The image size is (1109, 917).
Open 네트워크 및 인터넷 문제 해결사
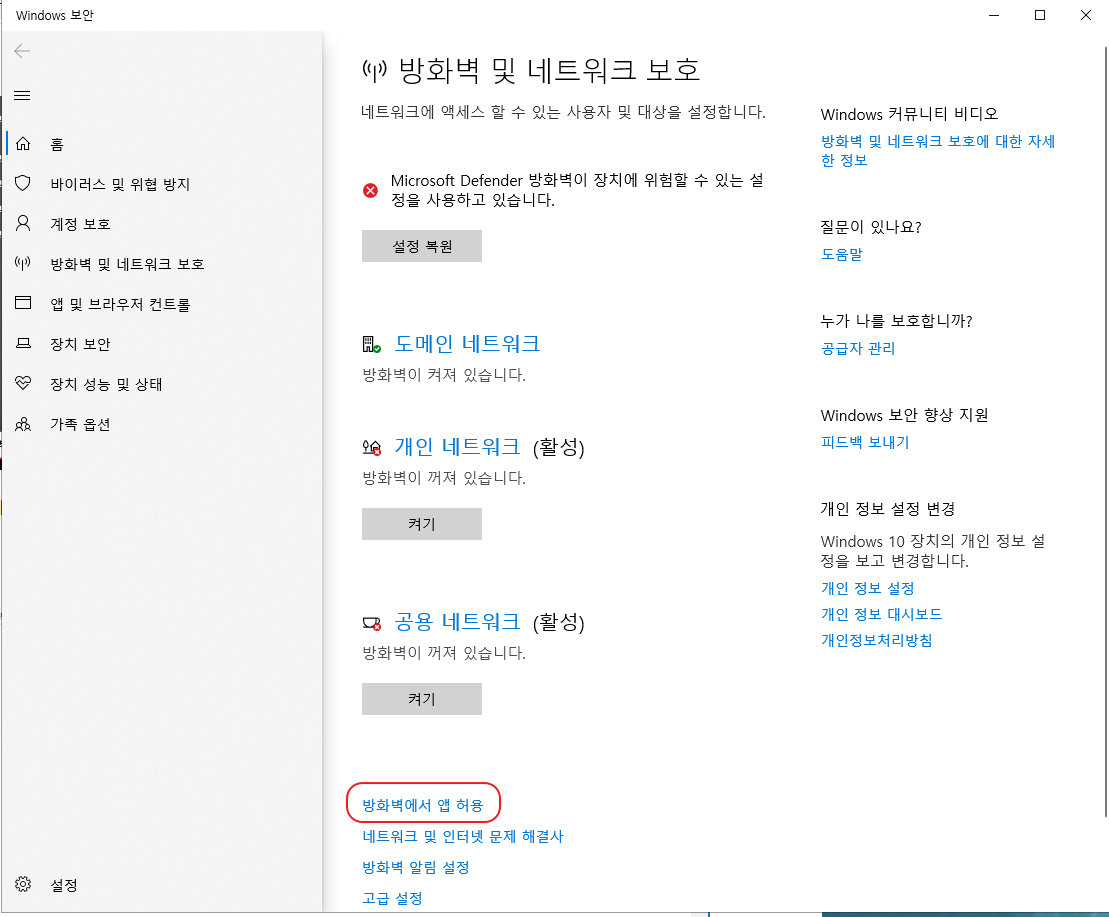pyautogui.click(x=463, y=836)
